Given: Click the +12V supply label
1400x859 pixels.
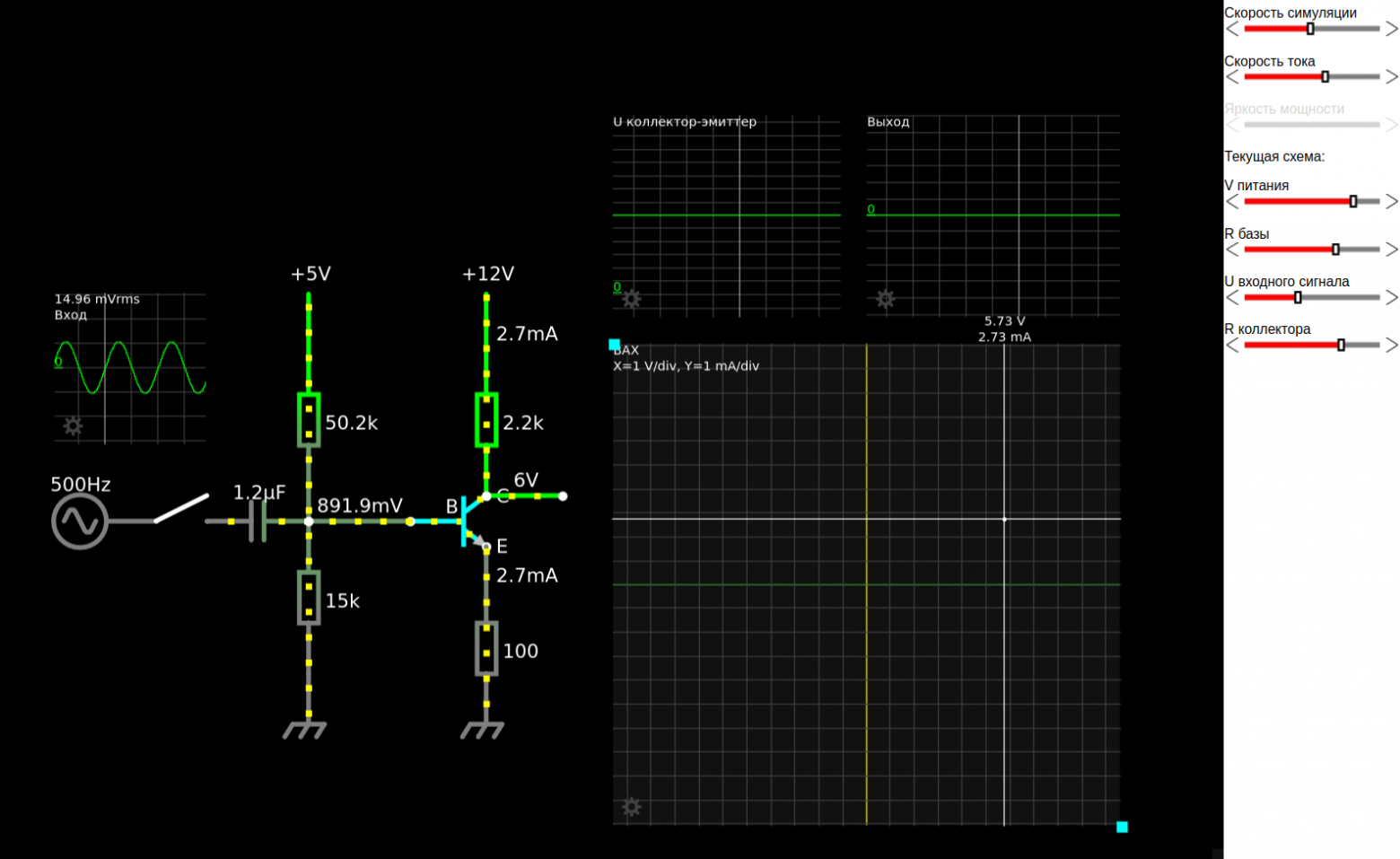Looking at the screenshot, I should coord(488,274).
